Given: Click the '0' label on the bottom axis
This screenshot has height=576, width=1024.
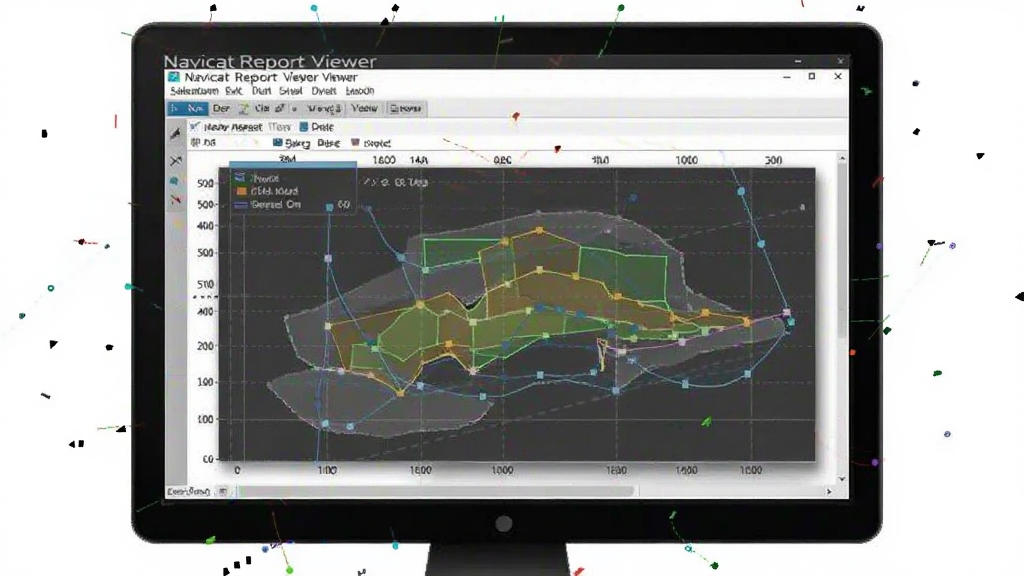Looking at the screenshot, I should pos(237,470).
